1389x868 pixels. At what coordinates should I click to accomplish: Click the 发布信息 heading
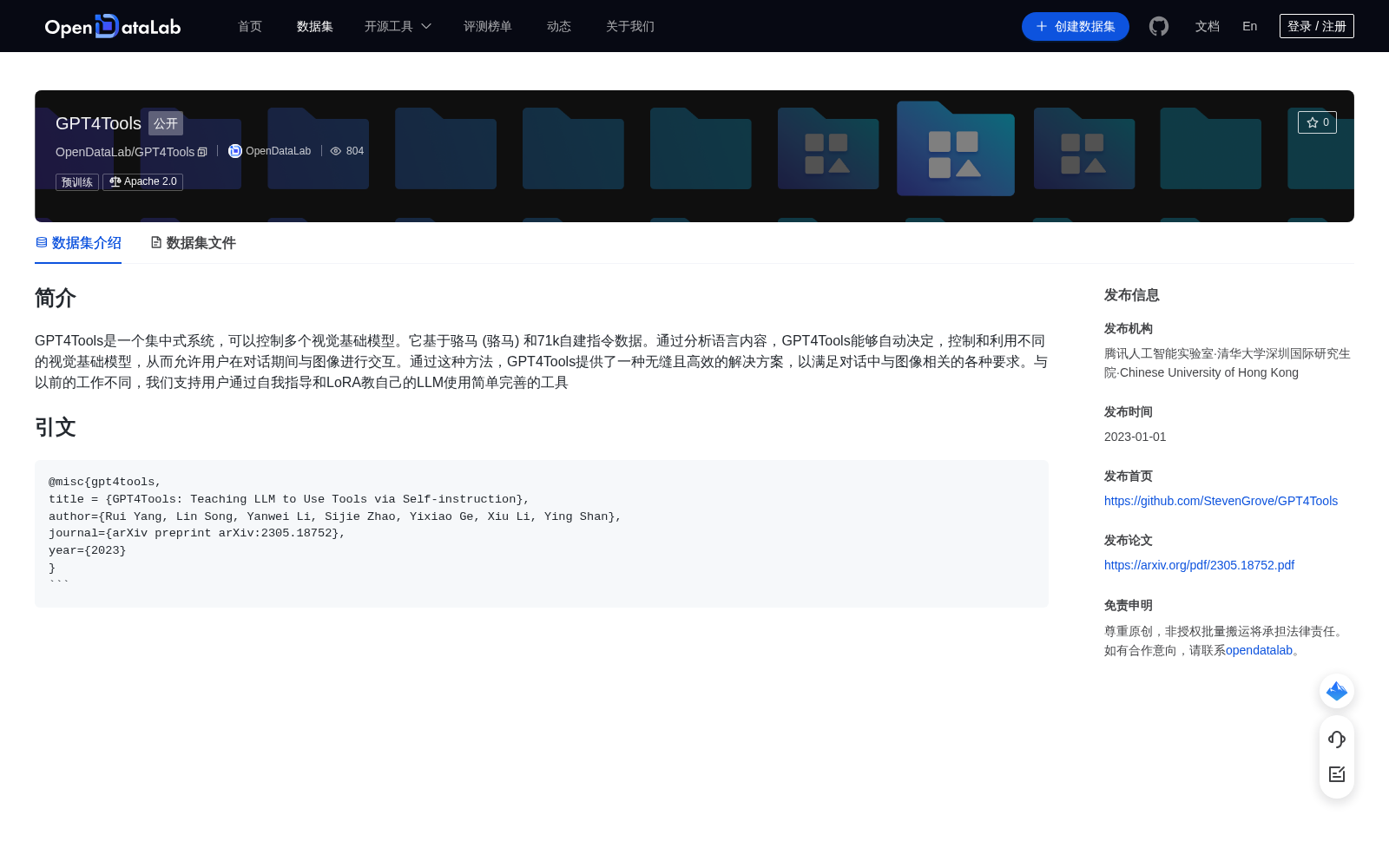point(1132,295)
